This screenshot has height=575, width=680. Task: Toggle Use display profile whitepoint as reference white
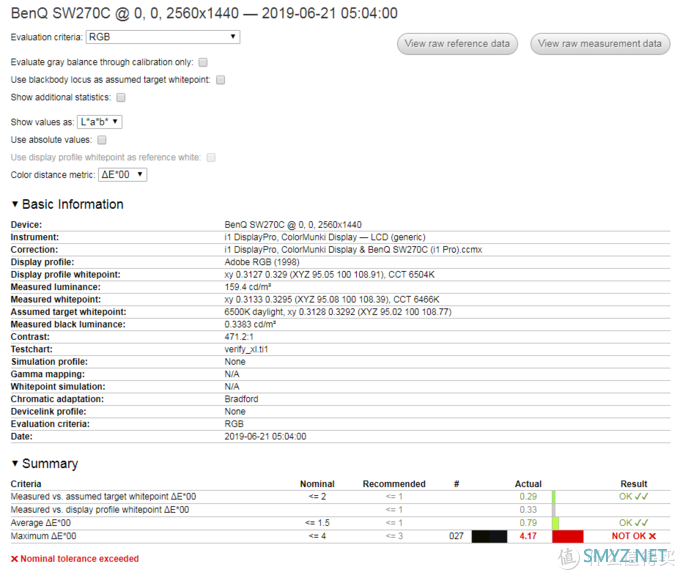tap(211, 157)
